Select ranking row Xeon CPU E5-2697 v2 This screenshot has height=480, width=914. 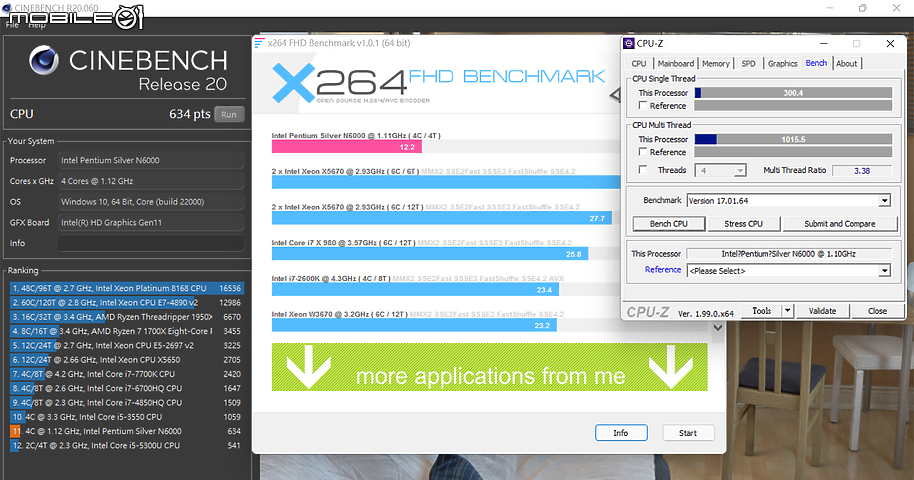click(x=126, y=345)
